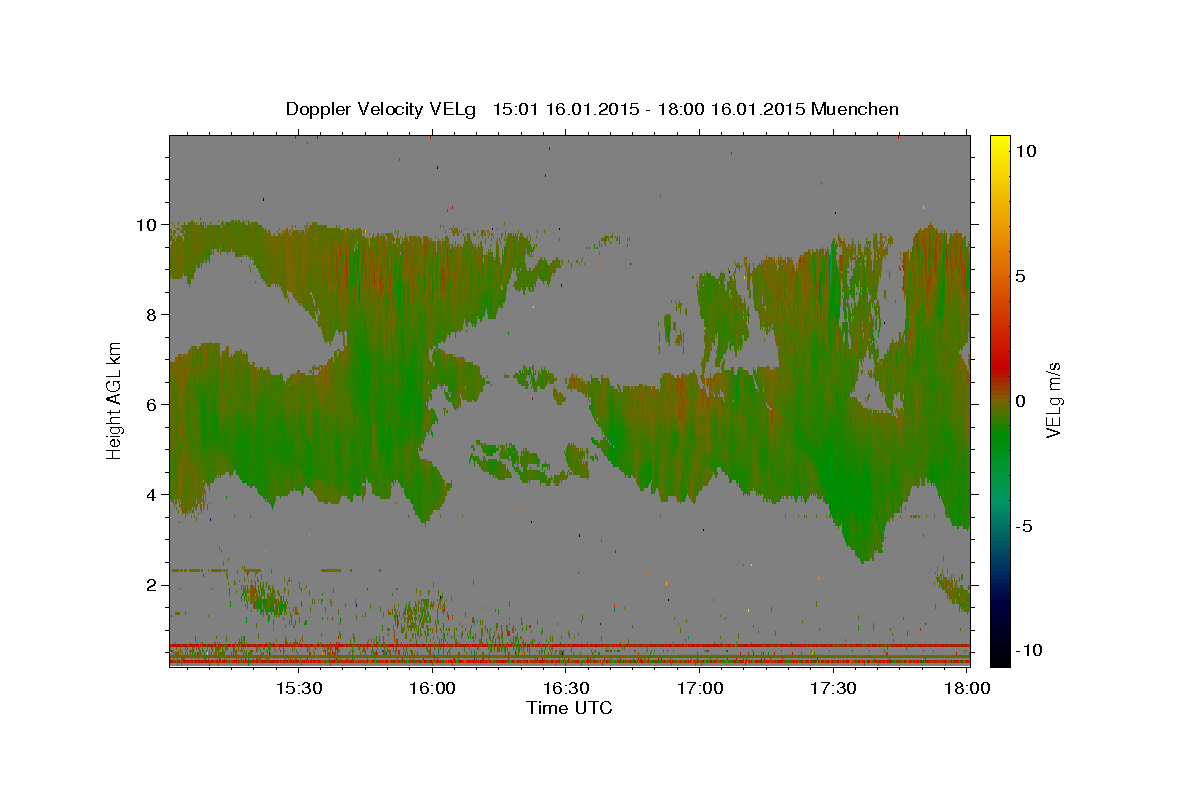Click the height tick label 6

(x=154, y=405)
